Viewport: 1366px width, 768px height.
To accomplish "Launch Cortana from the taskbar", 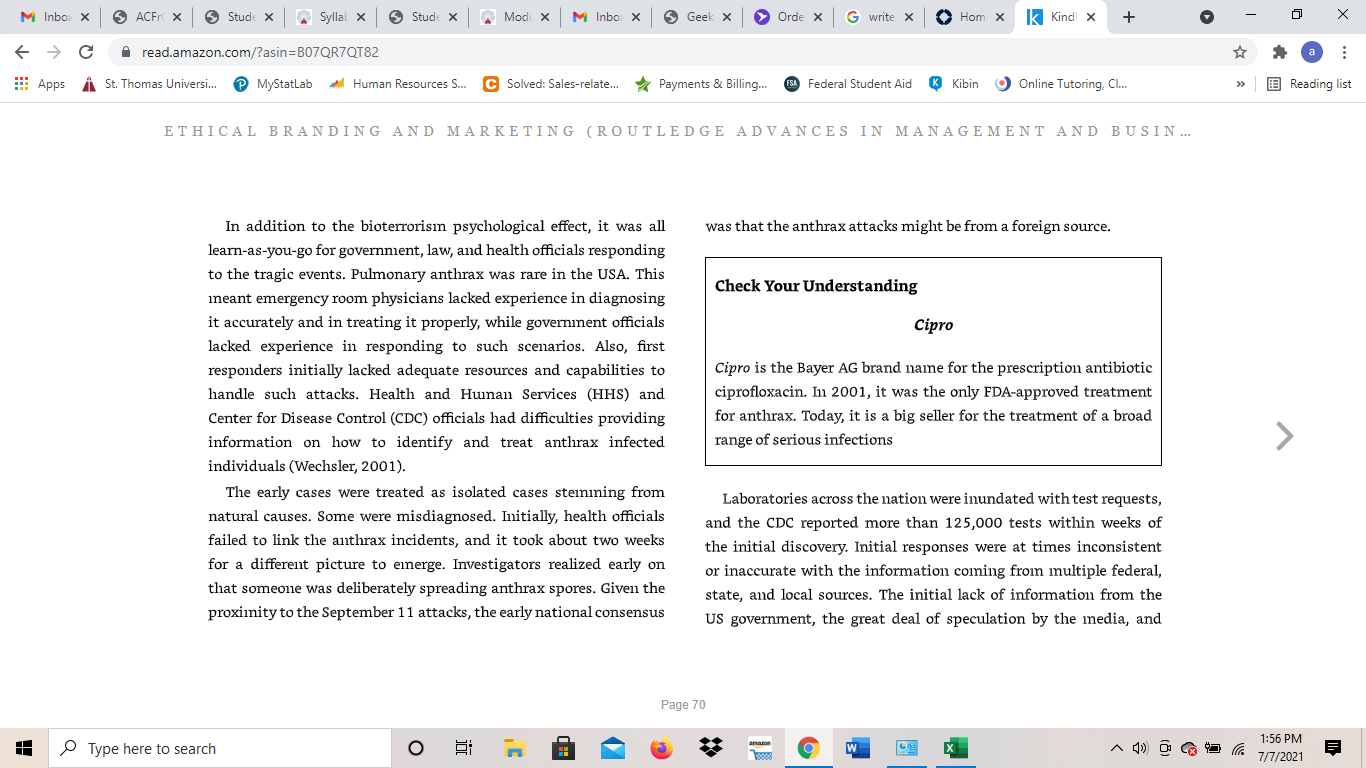I will click(416, 748).
